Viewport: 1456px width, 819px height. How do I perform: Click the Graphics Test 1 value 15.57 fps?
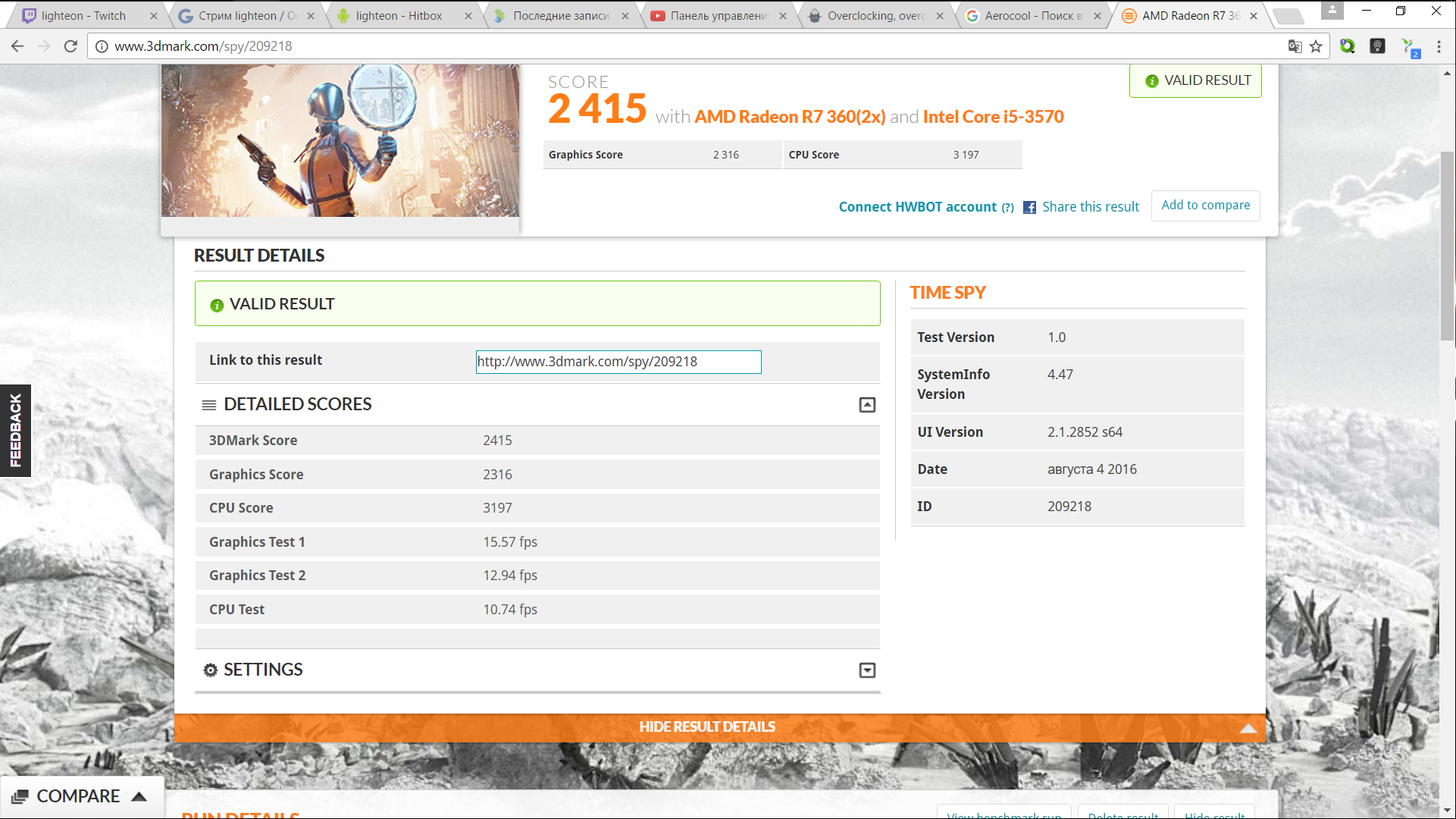click(510, 542)
